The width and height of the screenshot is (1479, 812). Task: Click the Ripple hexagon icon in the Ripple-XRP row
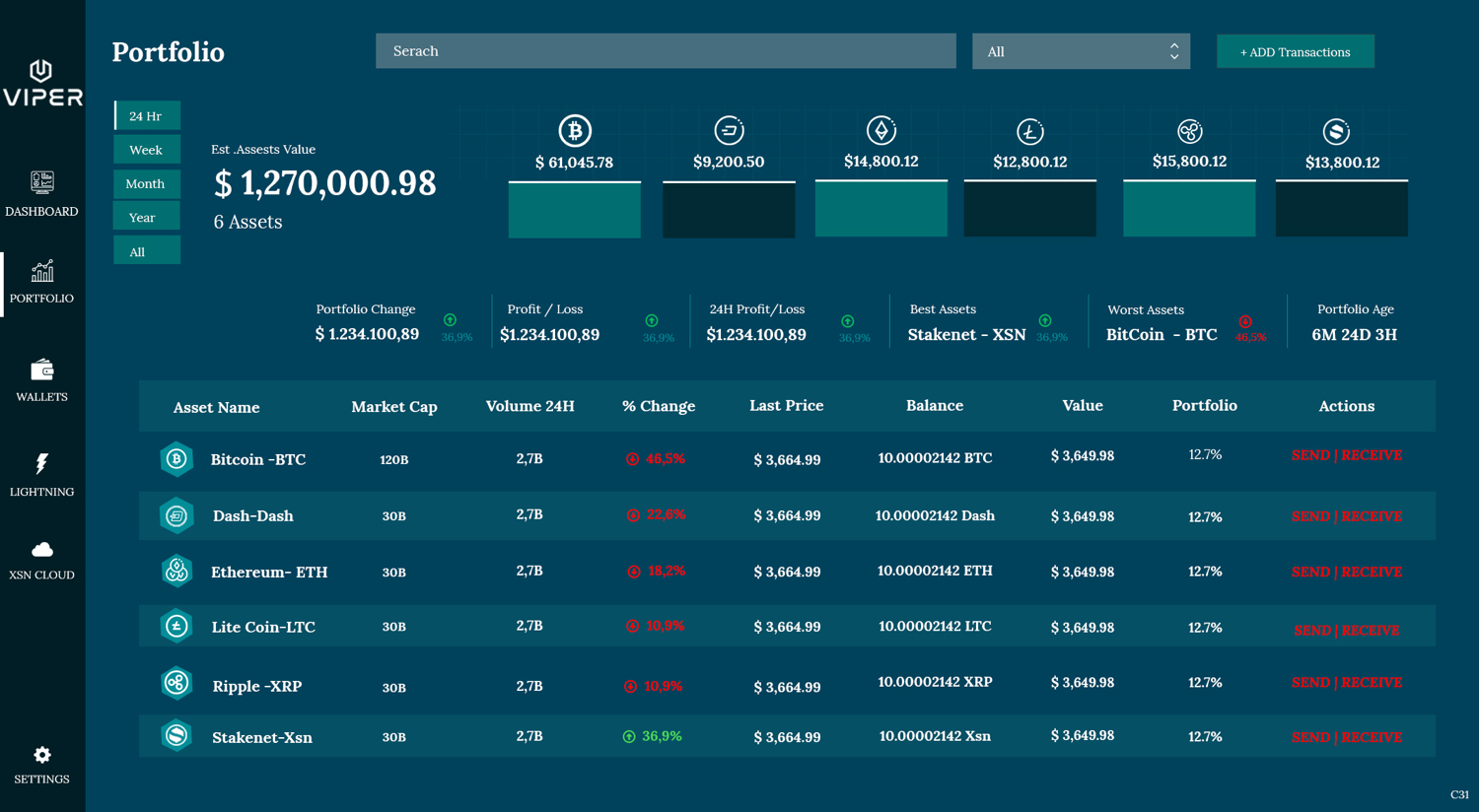coord(176,682)
